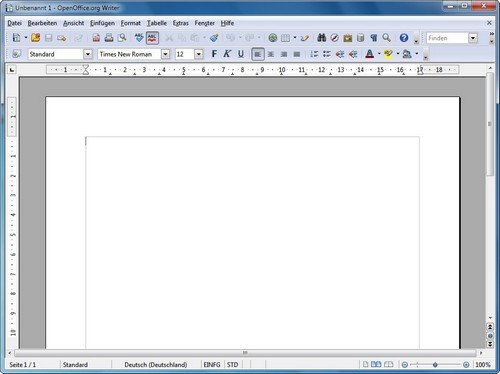Screen dimensions: 500x374
Task: Expand font size 12 dropdown
Action: tap(199, 54)
